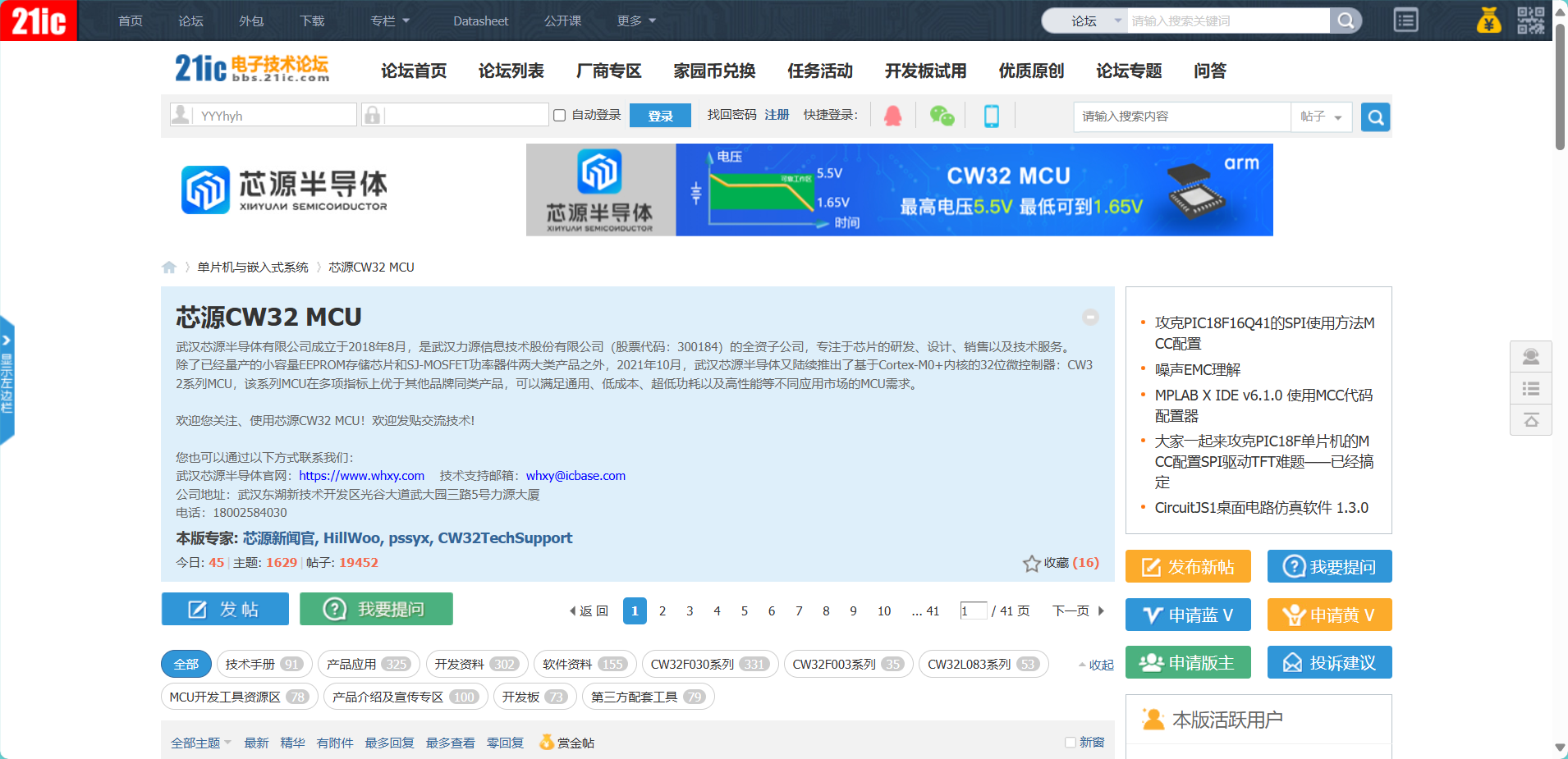The width and height of the screenshot is (1568, 759).
Task: Filter by 技术手册 category
Action: pos(264,664)
